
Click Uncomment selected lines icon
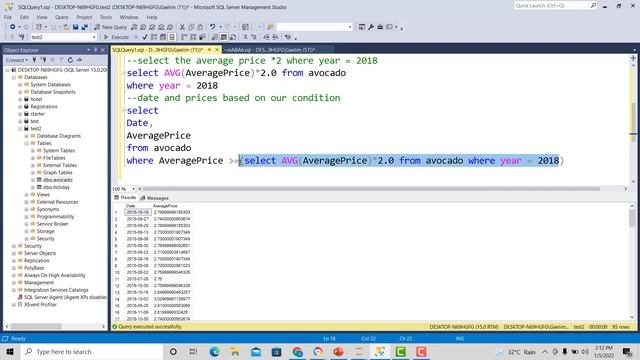point(253,37)
